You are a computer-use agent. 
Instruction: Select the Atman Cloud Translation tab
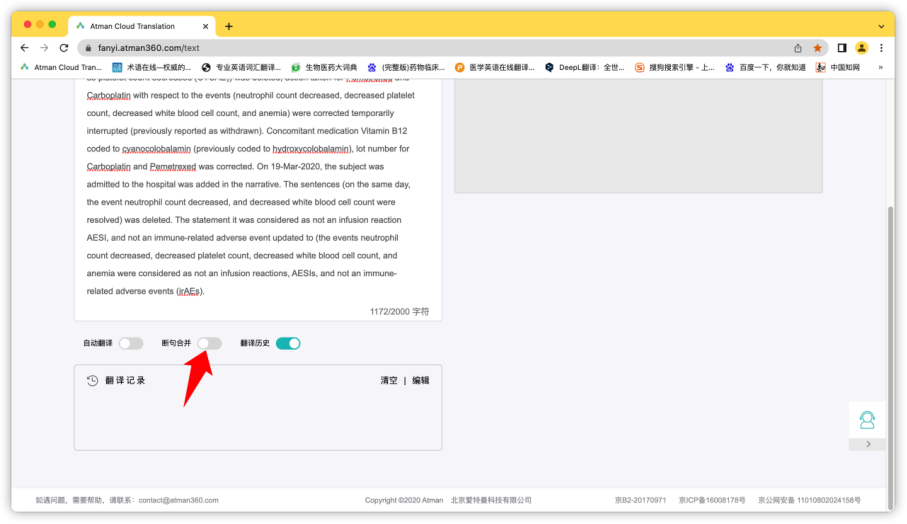pos(142,26)
